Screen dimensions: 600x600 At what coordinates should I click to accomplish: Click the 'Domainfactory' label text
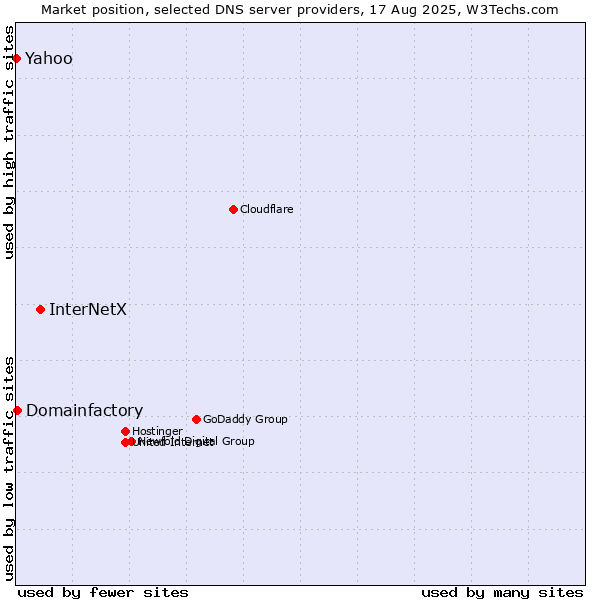(85, 411)
